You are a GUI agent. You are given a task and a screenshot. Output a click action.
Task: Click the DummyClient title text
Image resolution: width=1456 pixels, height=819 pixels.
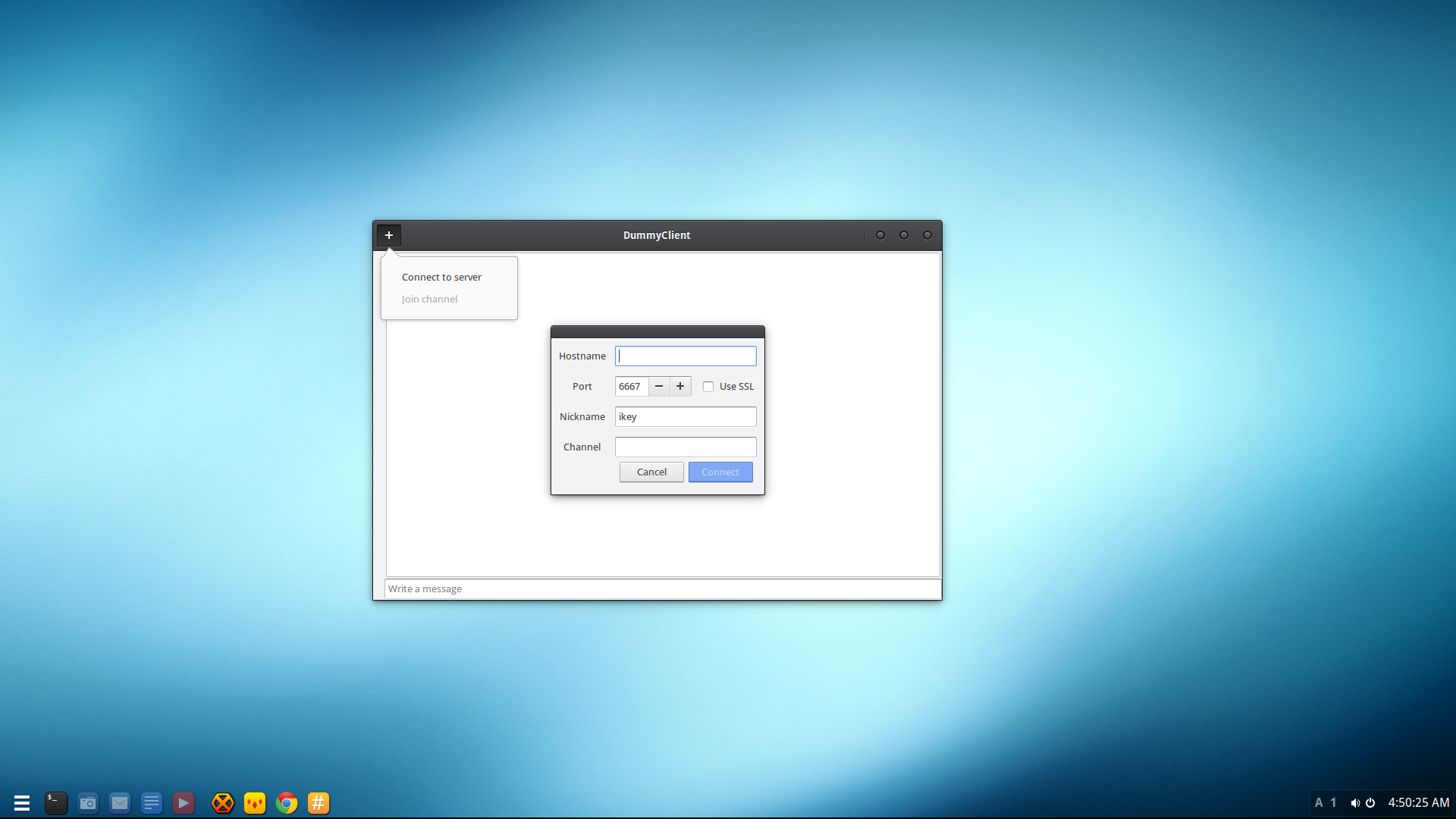coord(657,235)
